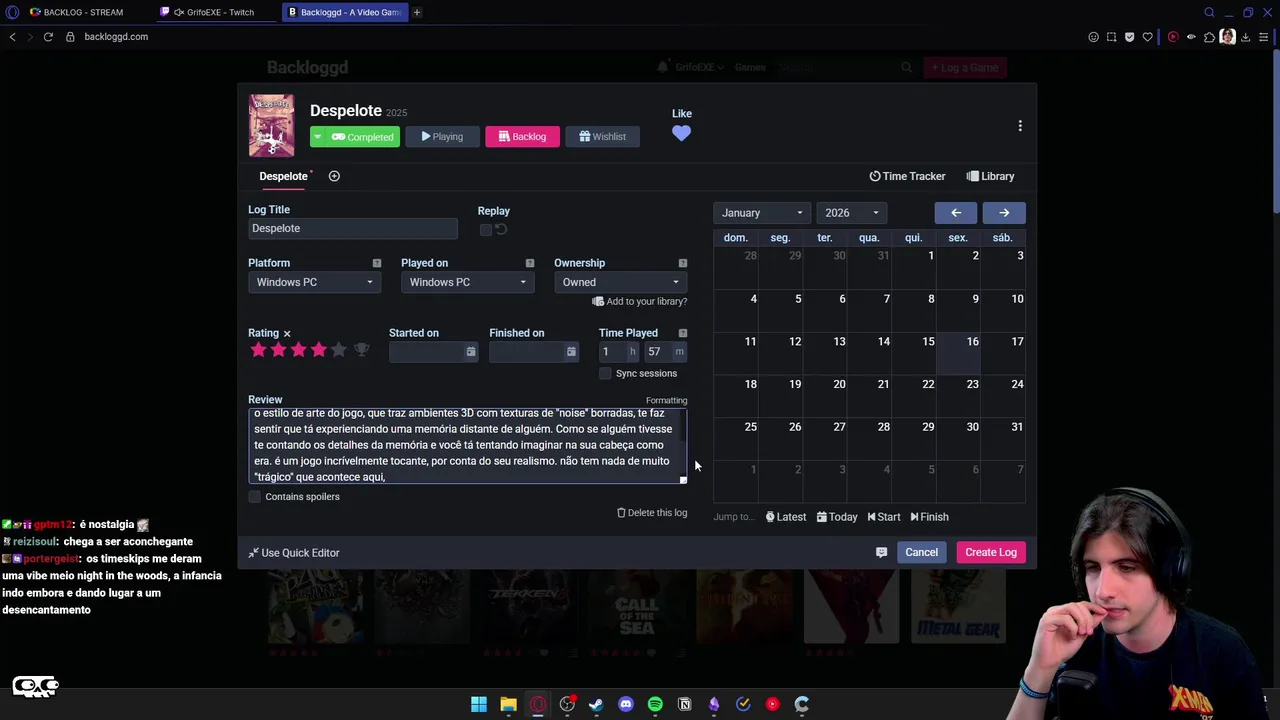Open the browser downloads icon
The height and width of the screenshot is (720, 1280).
[x=1245, y=37]
